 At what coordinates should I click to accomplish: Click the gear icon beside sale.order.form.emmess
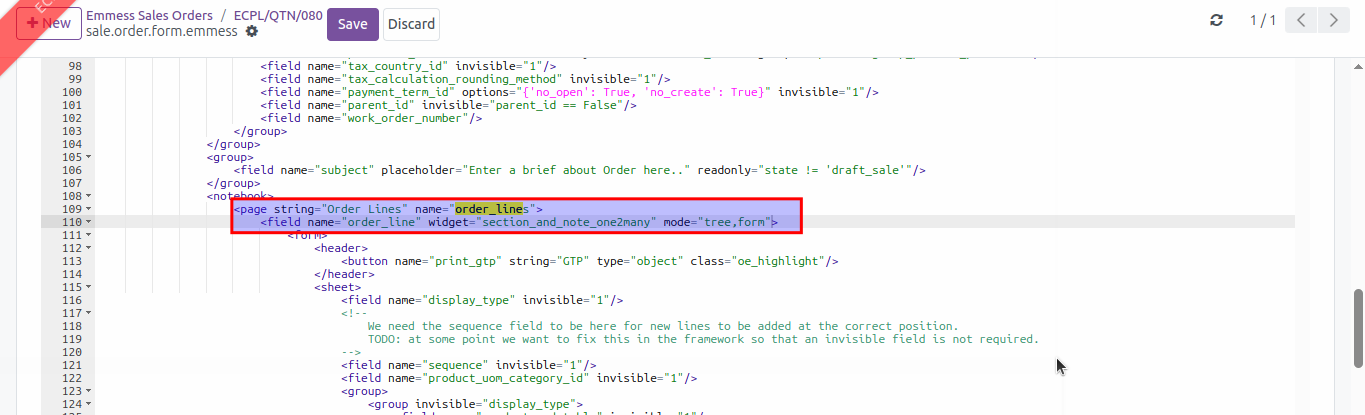[252, 31]
